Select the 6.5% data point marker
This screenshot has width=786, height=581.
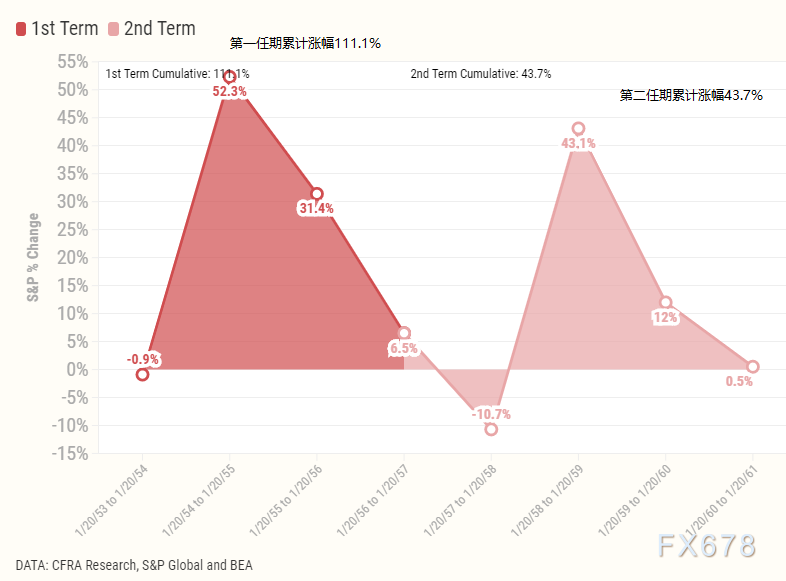(x=404, y=333)
